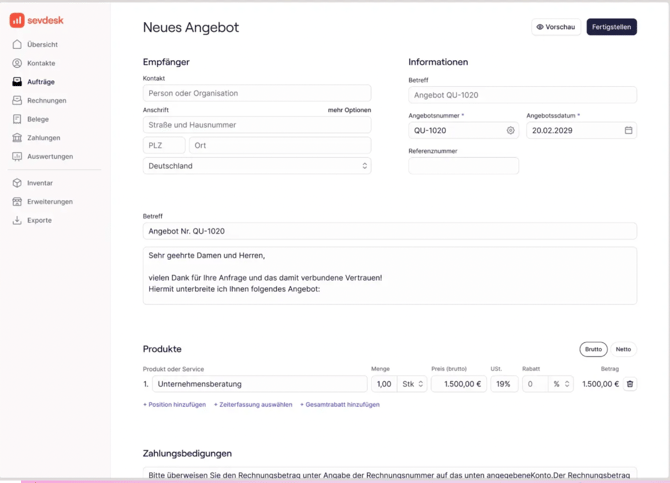This screenshot has height=483, width=670.
Task: Switch pricing to Netto
Action: point(623,349)
